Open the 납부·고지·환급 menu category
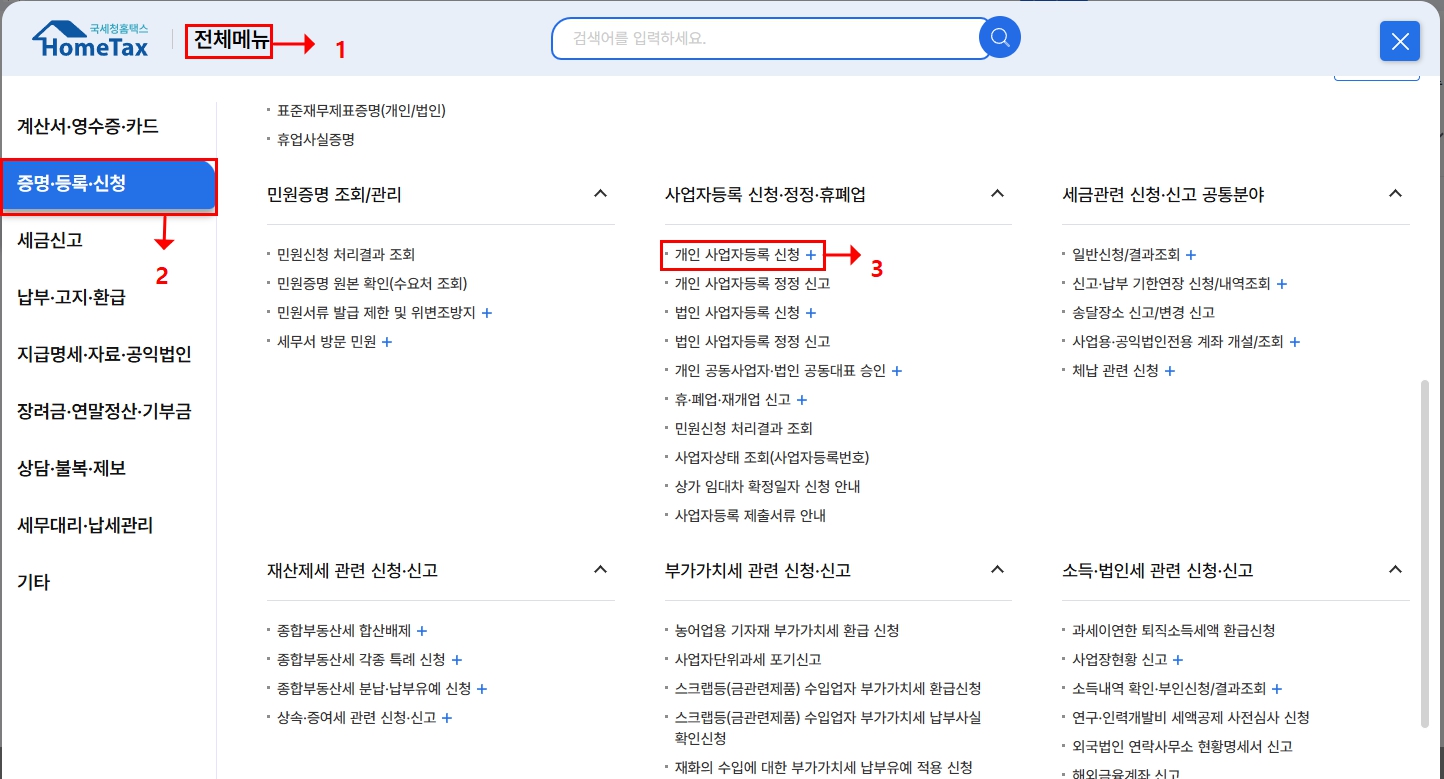1444x779 pixels. pyautogui.click(x=72, y=296)
